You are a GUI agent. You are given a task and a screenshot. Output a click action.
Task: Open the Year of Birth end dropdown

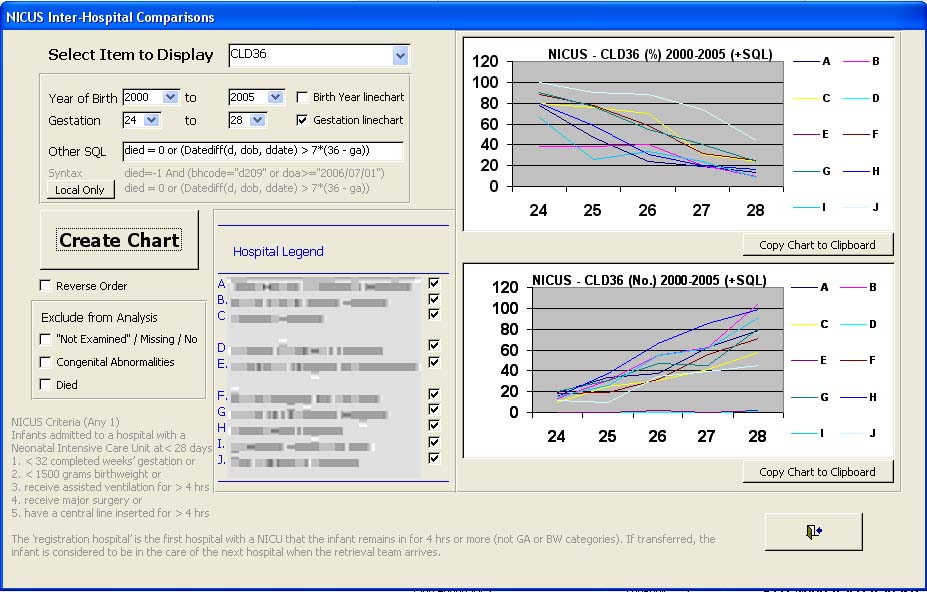(x=275, y=98)
